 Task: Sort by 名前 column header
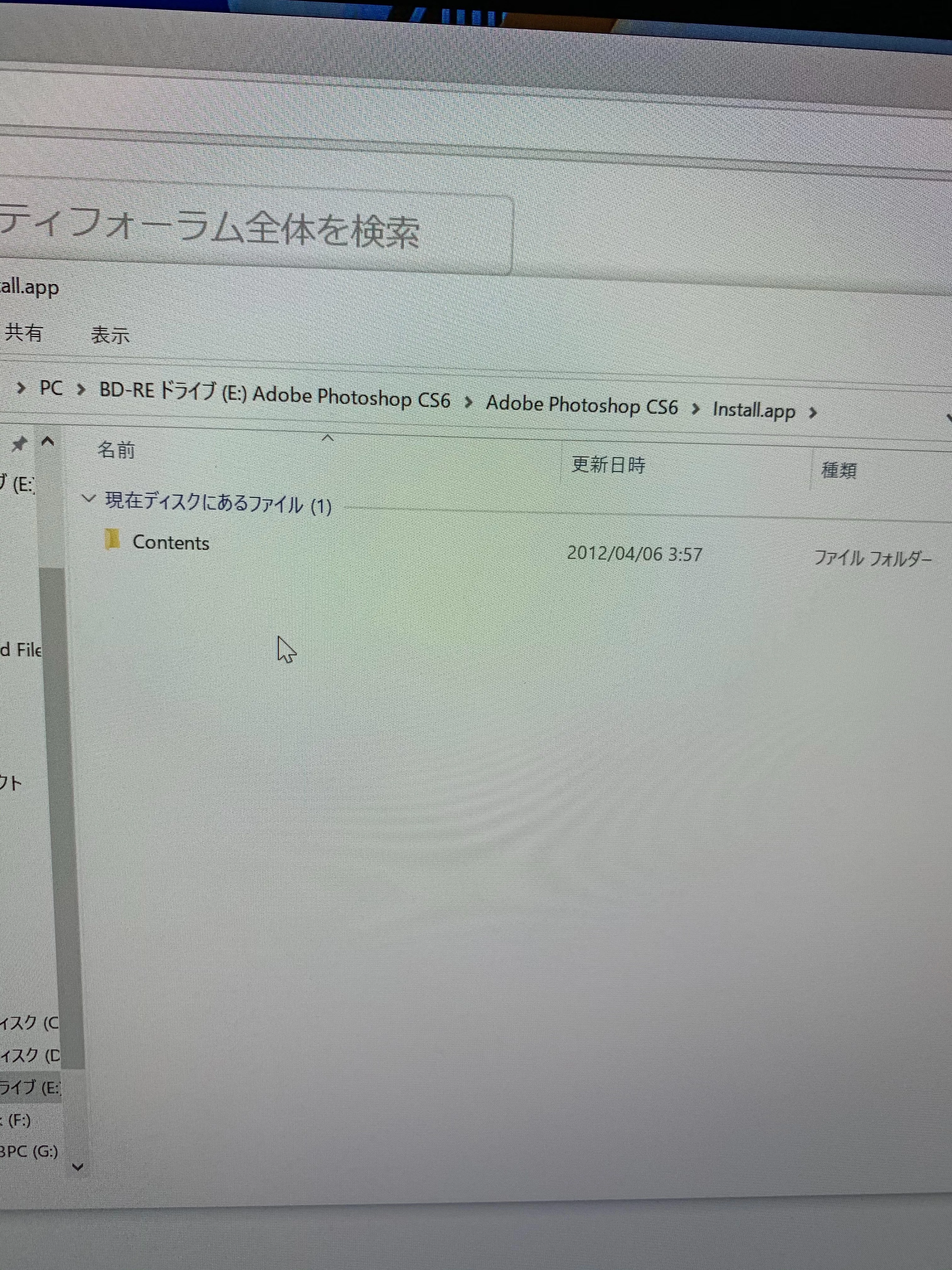click(x=116, y=450)
